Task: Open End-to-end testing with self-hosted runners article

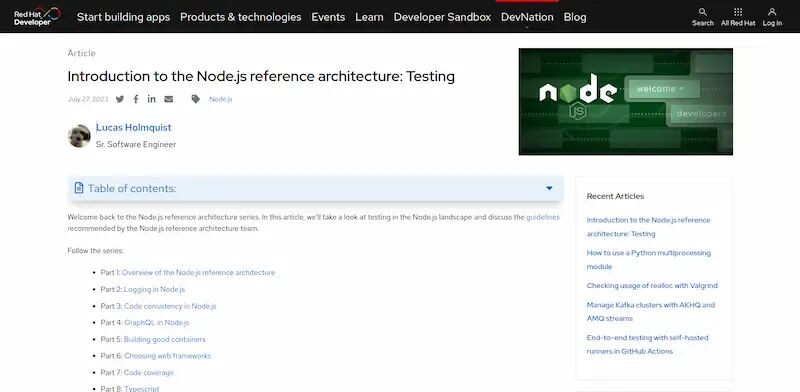Action: tap(647, 344)
